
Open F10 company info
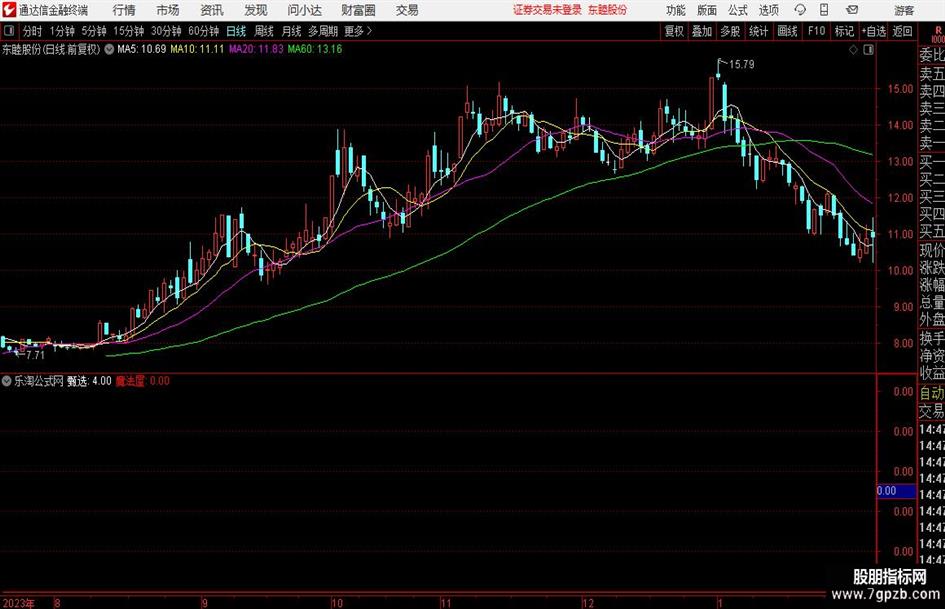(817, 31)
